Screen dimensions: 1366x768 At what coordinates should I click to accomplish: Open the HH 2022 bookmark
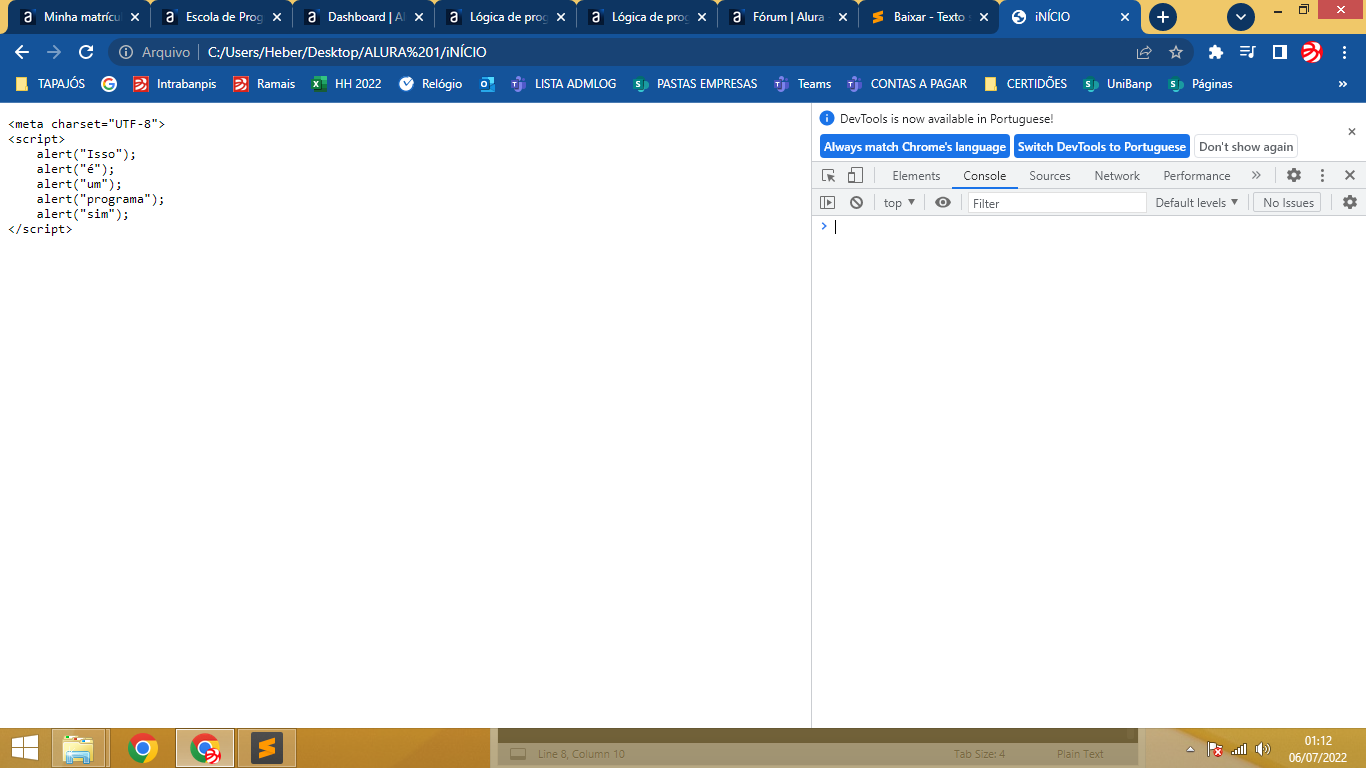tap(347, 84)
